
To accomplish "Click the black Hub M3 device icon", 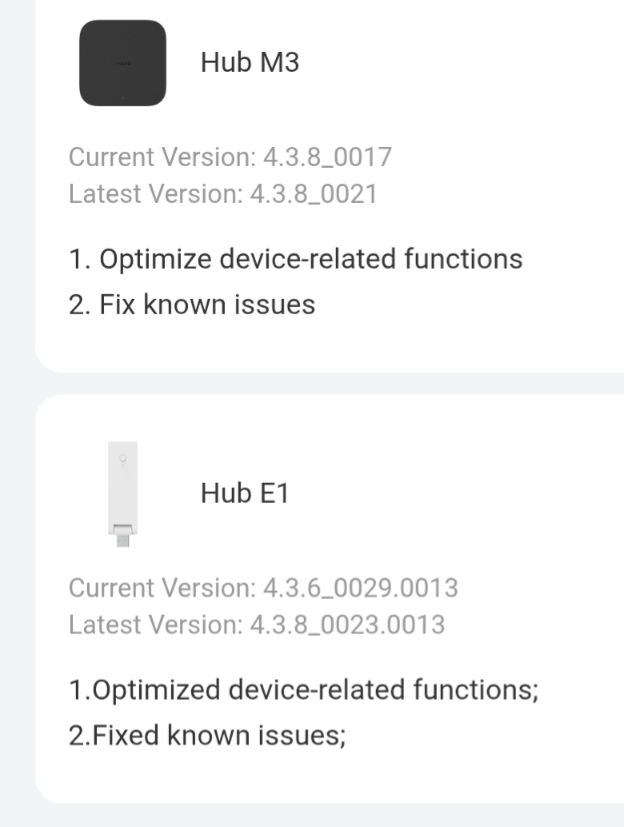I will click(122, 63).
